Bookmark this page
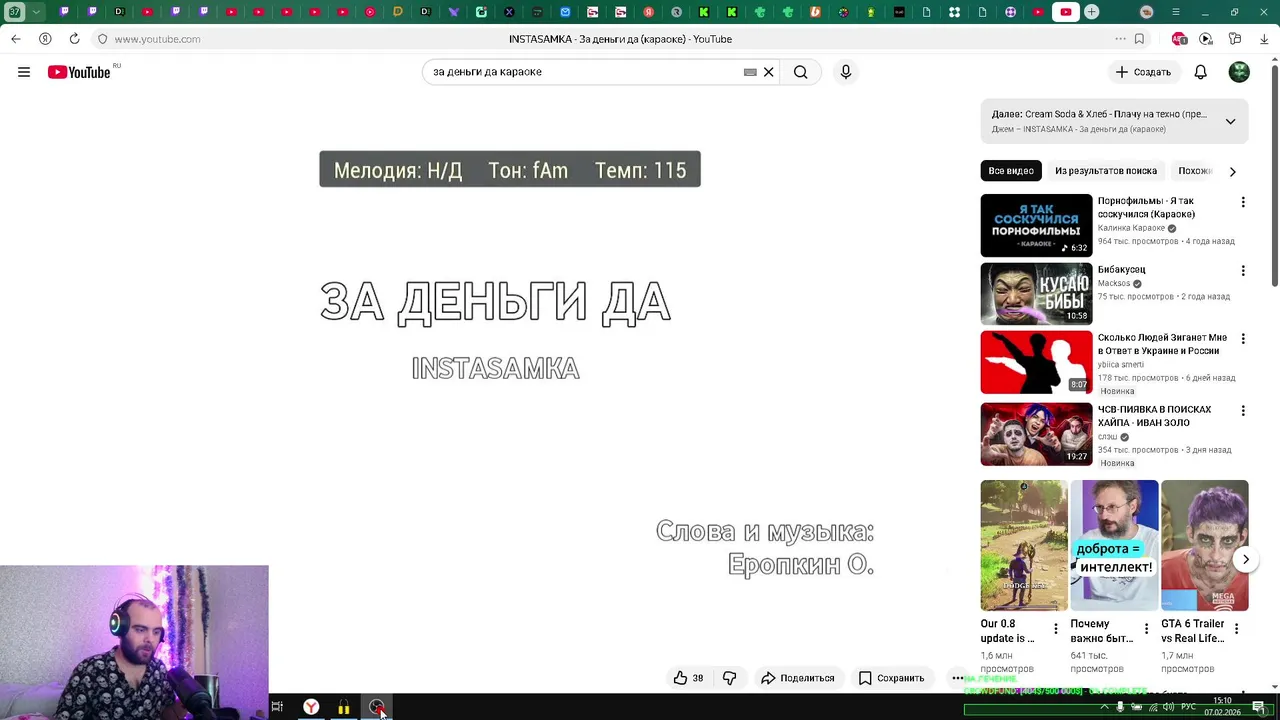Image resolution: width=1280 pixels, height=720 pixels. tap(1139, 39)
